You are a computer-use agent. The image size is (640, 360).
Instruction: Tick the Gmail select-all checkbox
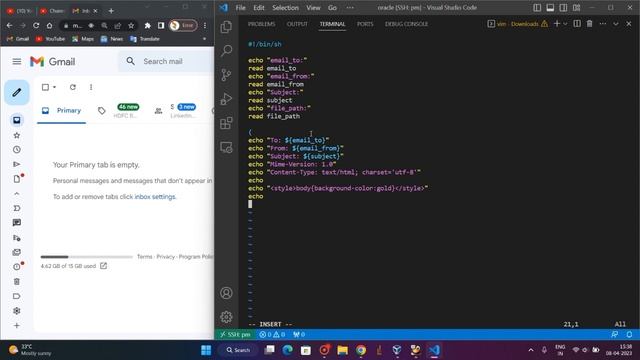[x=45, y=87]
